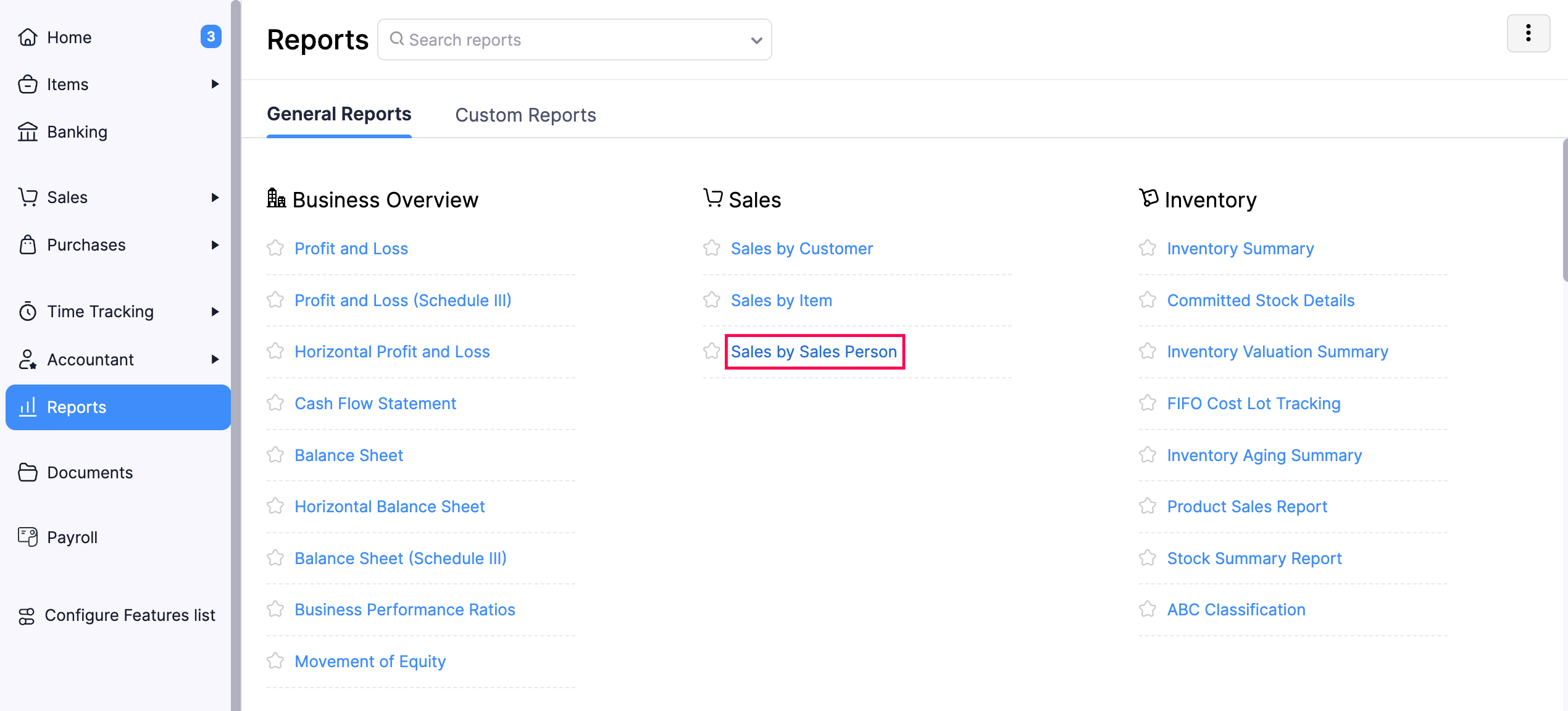This screenshot has width=1568, height=711.
Task: Click the Payroll sidebar icon
Action: [29, 537]
